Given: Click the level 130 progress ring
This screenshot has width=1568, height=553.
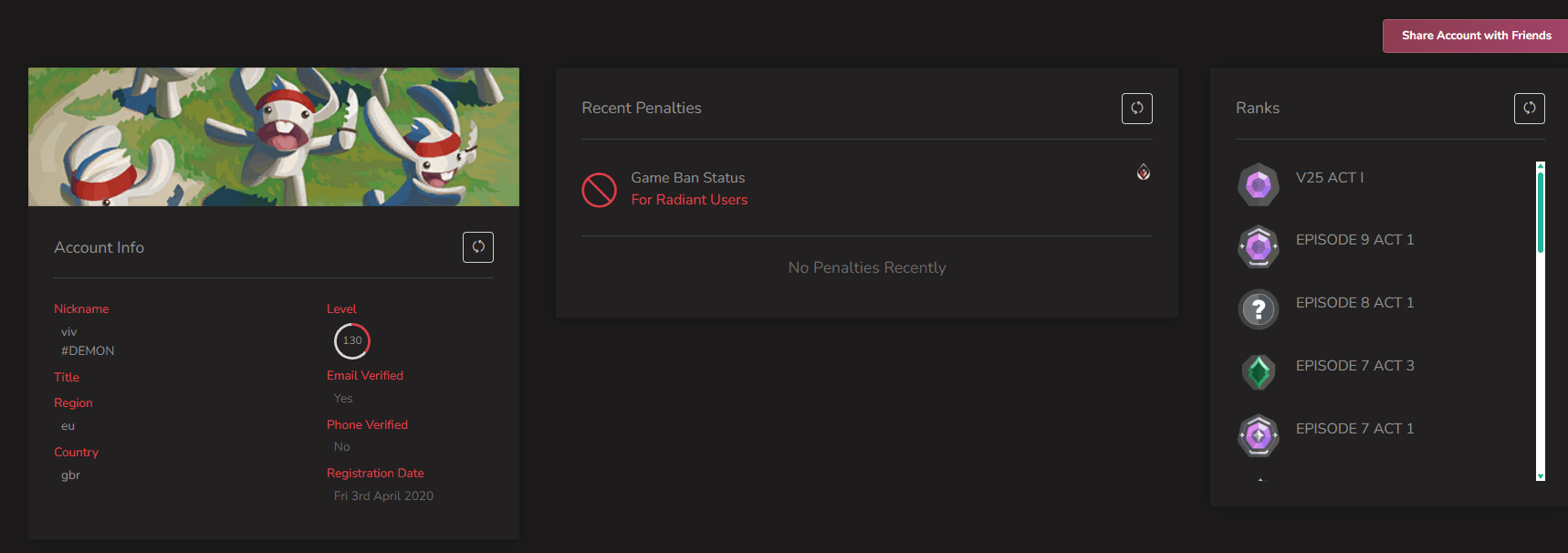Looking at the screenshot, I should click(352, 340).
